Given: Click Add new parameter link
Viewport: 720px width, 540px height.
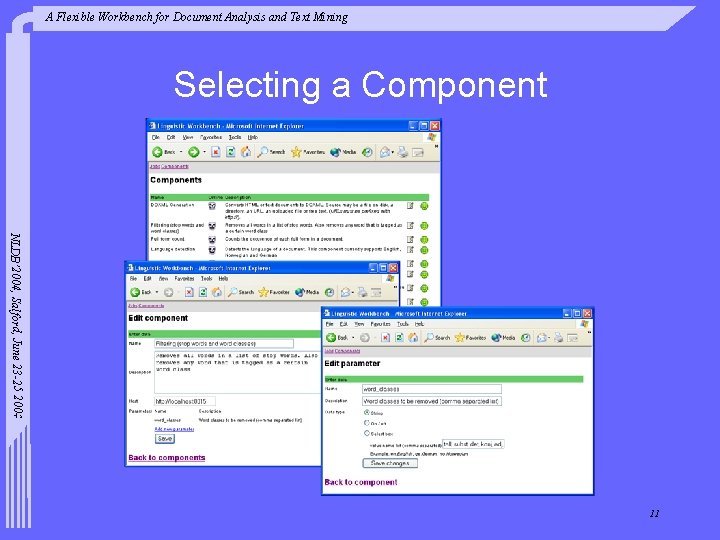Looking at the screenshot, I should (x=174, y=429).
